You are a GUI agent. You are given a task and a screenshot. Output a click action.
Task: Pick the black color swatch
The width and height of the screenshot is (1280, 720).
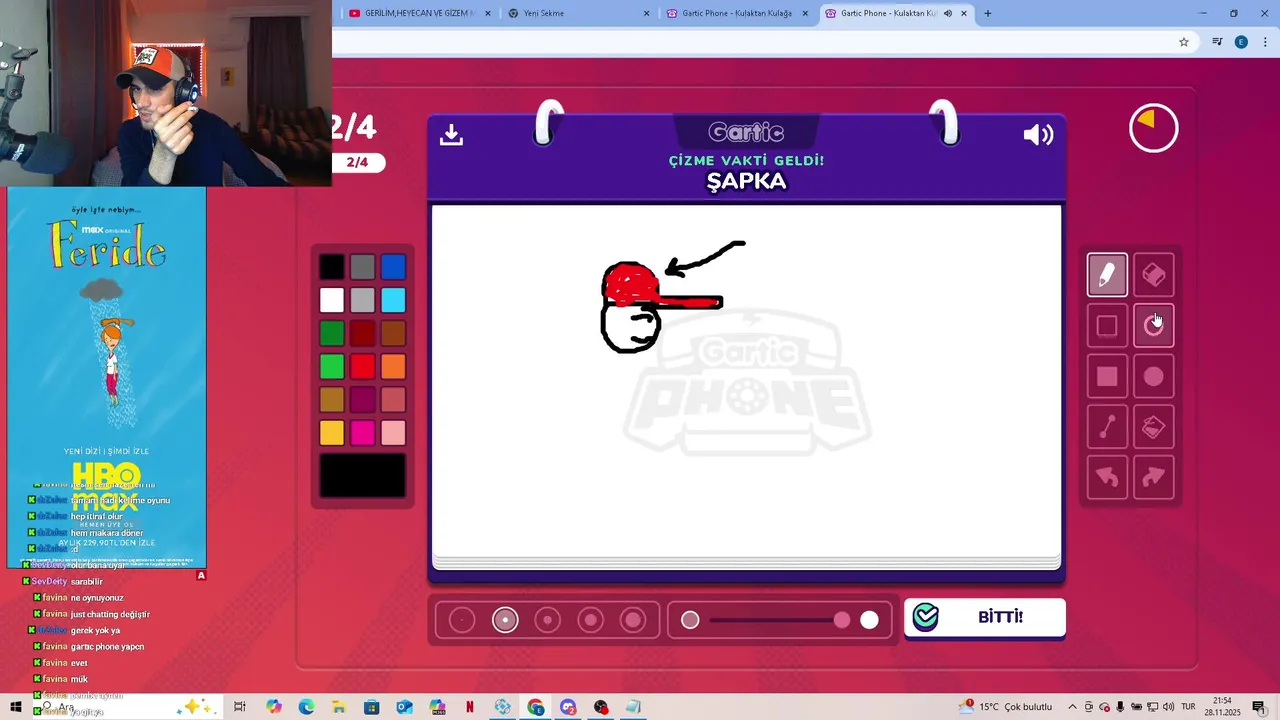(x=332, y=267)
